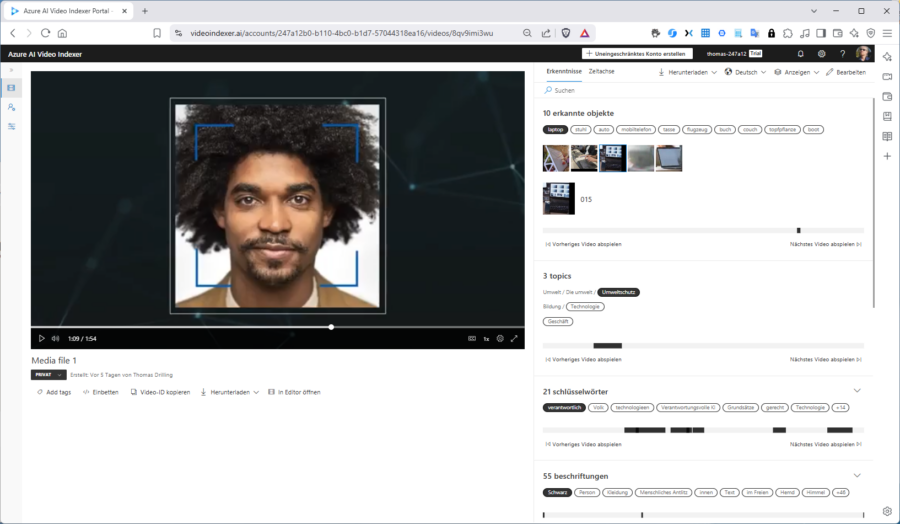
Task: Open the people icon in left sidebar
Action: point(12,107)
